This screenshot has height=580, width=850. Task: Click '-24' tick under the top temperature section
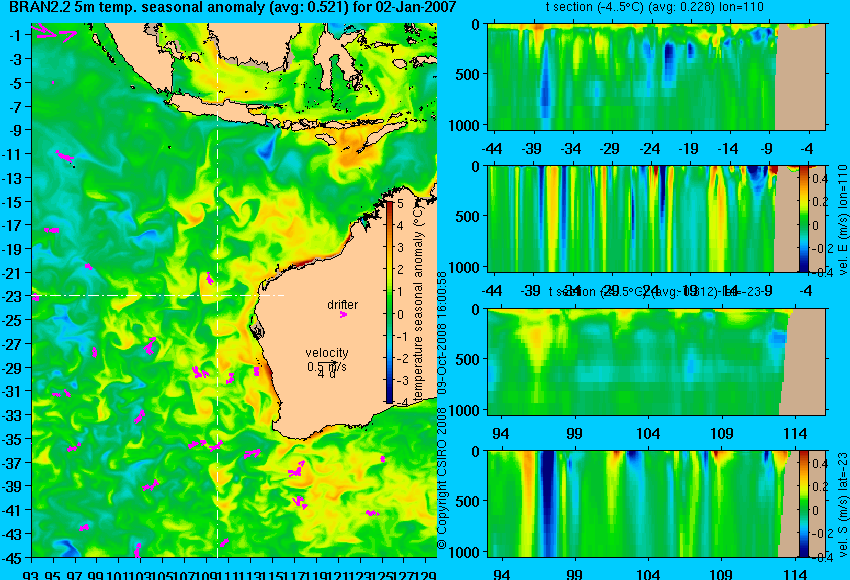click(x=650, y=148)
